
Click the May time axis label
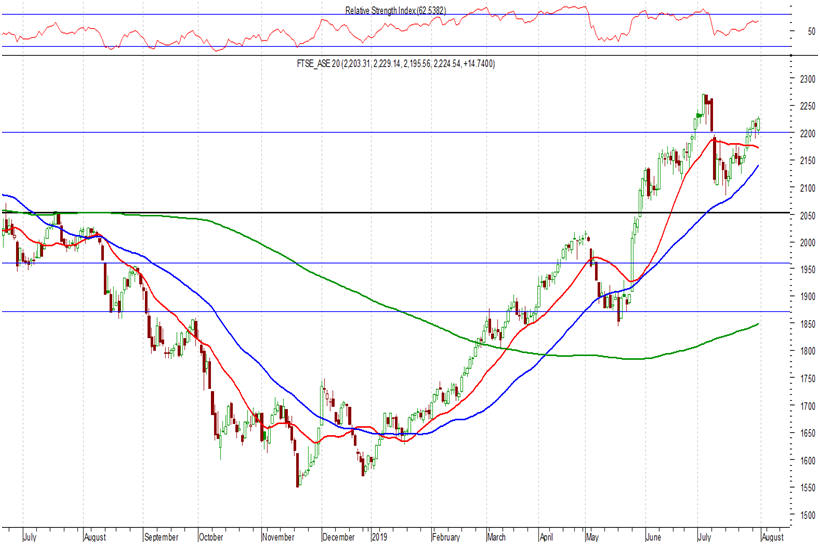(x=593, y=537)
